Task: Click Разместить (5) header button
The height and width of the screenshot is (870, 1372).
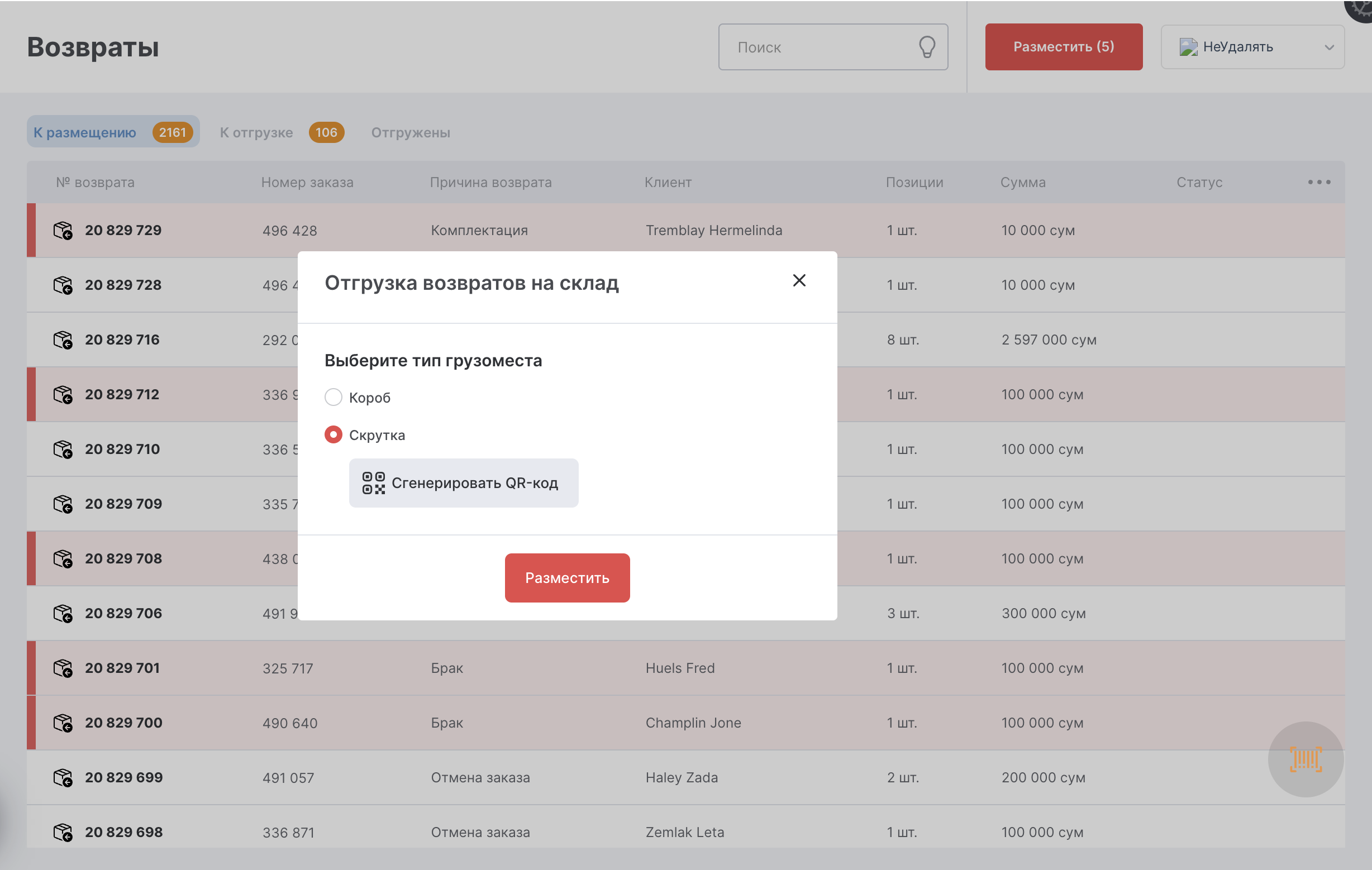Action: (x=1063, y=47)
